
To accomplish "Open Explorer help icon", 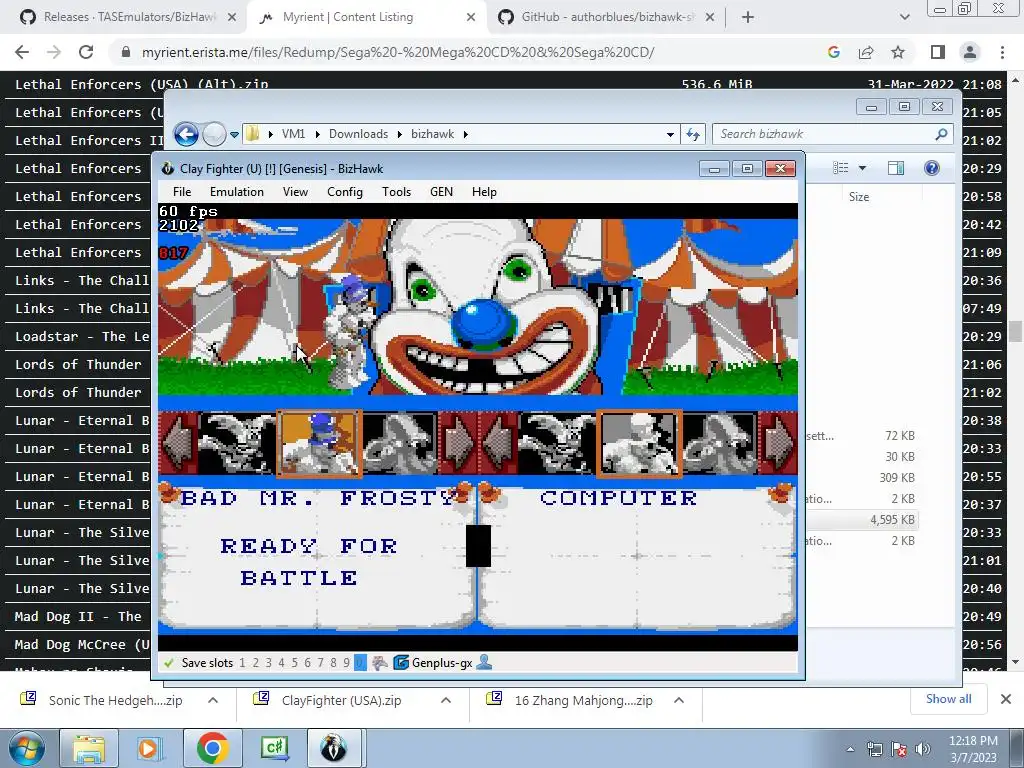I will coord(932,168).
